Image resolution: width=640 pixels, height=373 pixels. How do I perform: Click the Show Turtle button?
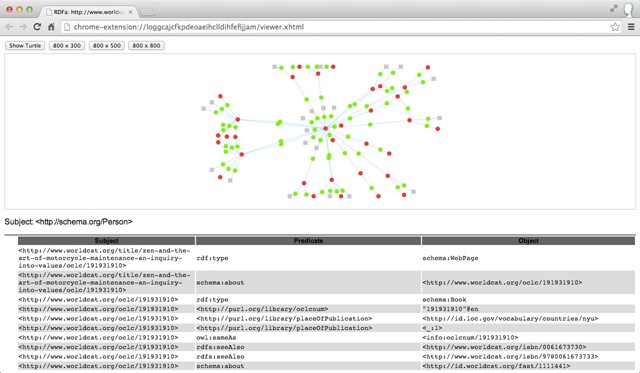tap(25, 45)
